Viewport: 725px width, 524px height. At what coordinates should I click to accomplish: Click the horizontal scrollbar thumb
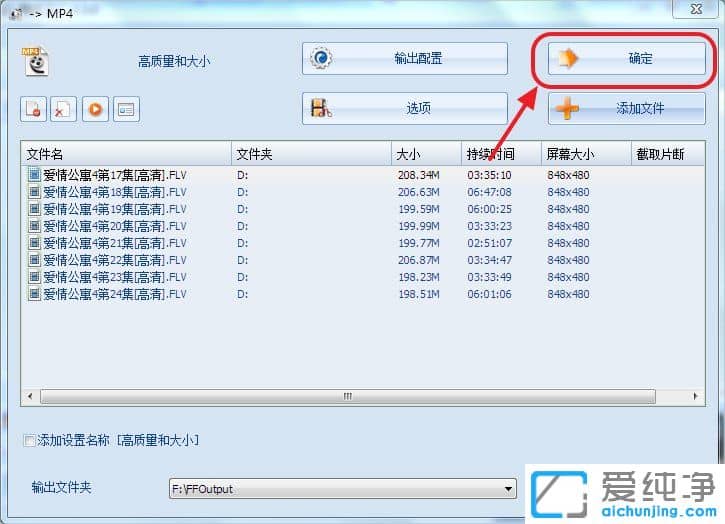348,396
